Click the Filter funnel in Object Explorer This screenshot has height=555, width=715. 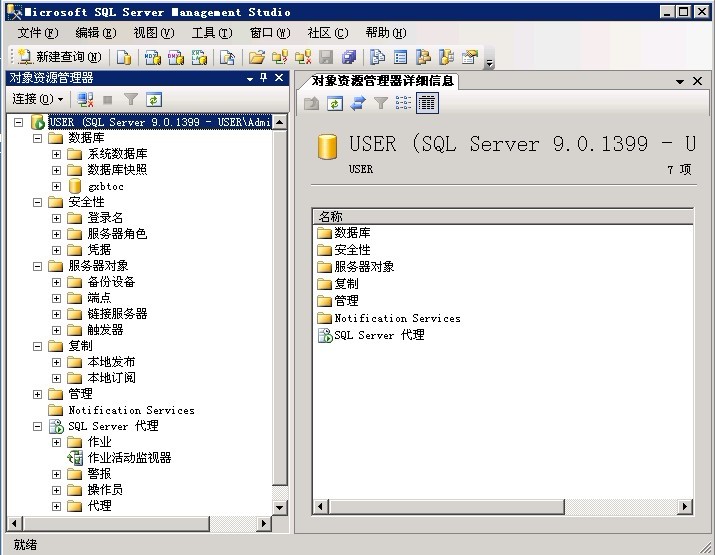tap(131, 99)
